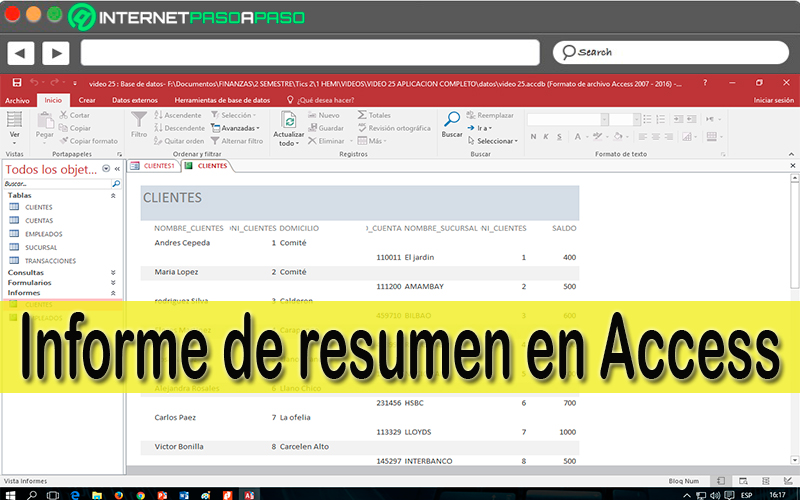Open the Más records dropdown

pos(372,141)
